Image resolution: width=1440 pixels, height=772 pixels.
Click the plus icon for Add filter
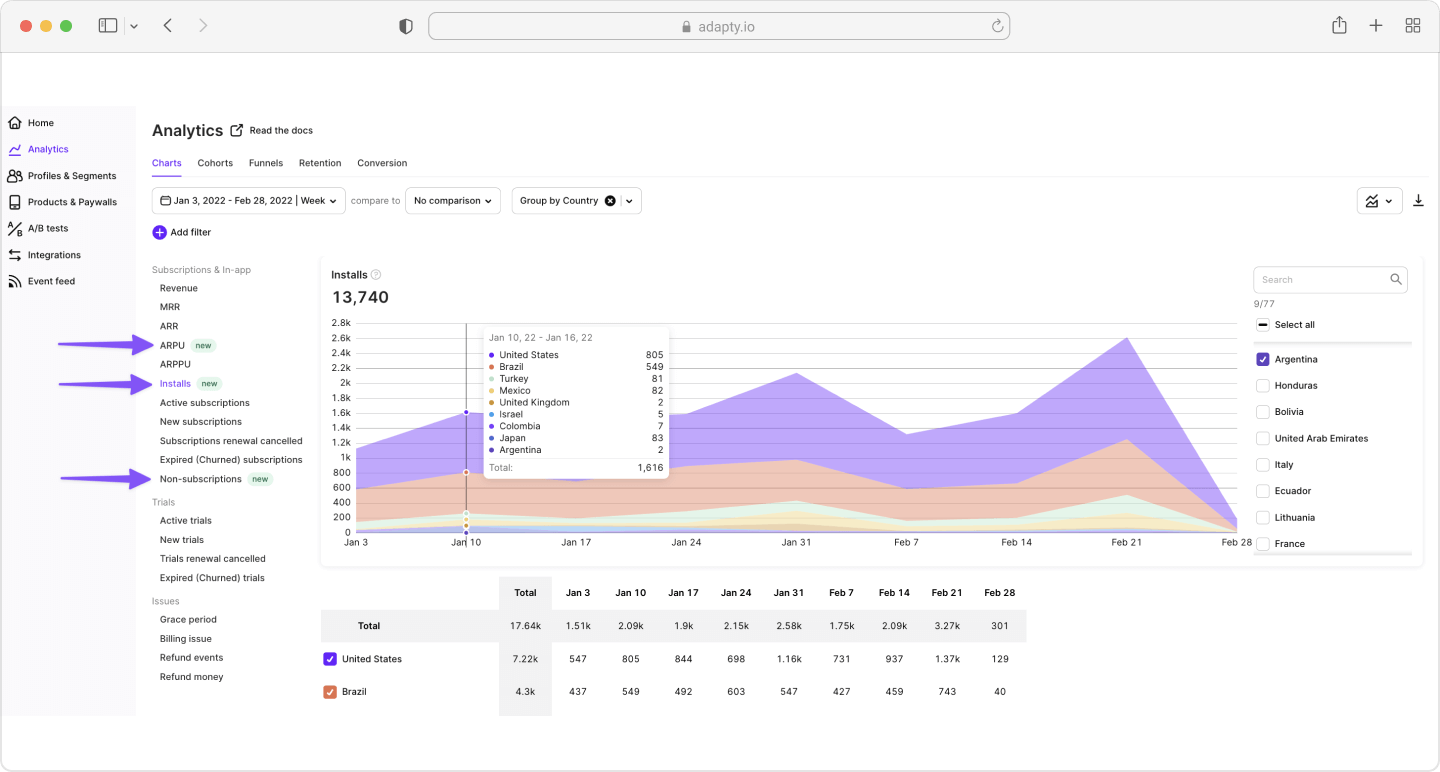click(160, 232)
